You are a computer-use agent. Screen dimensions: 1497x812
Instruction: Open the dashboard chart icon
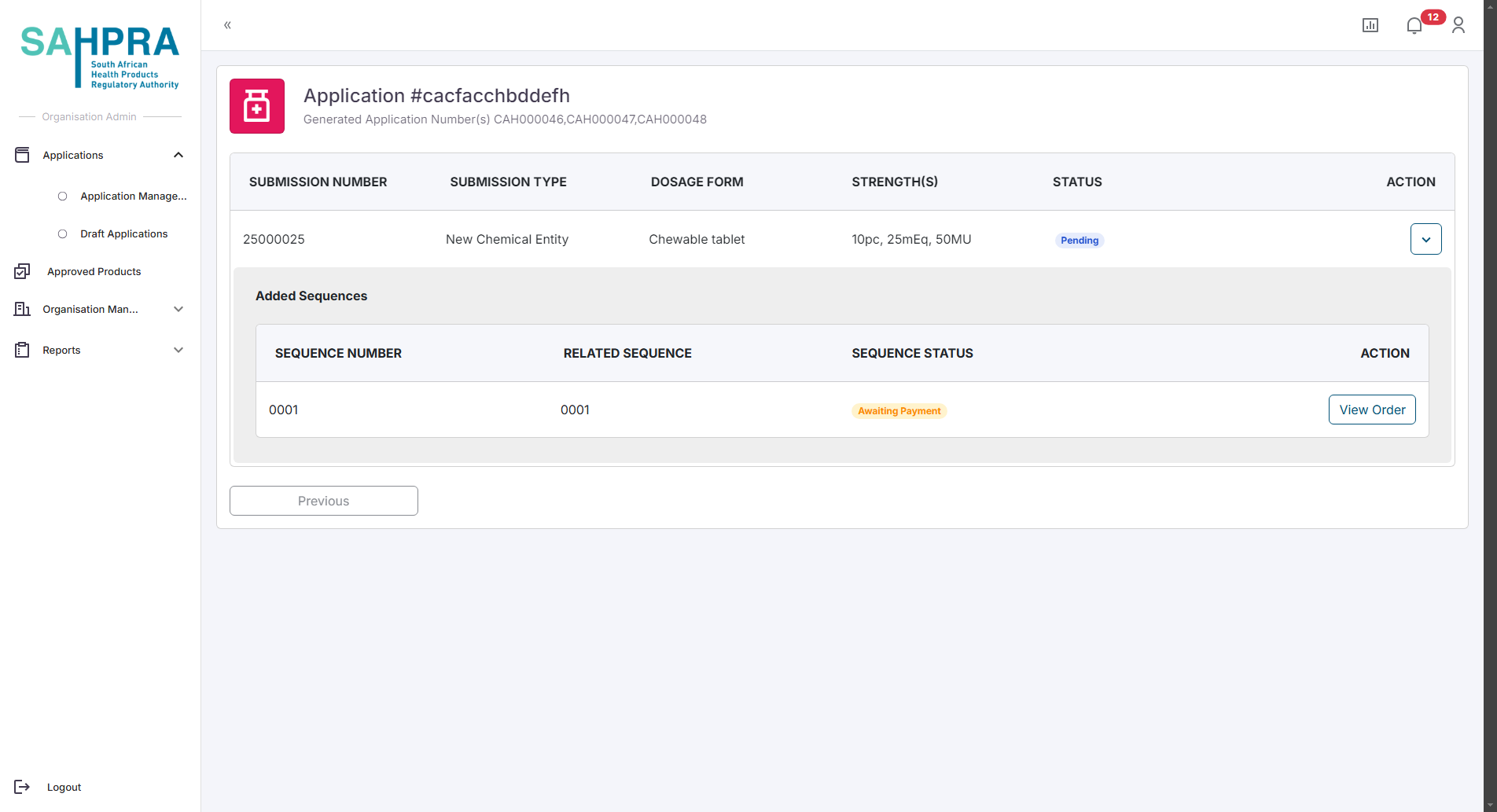pyautogui.click(x=1370, y=25)
